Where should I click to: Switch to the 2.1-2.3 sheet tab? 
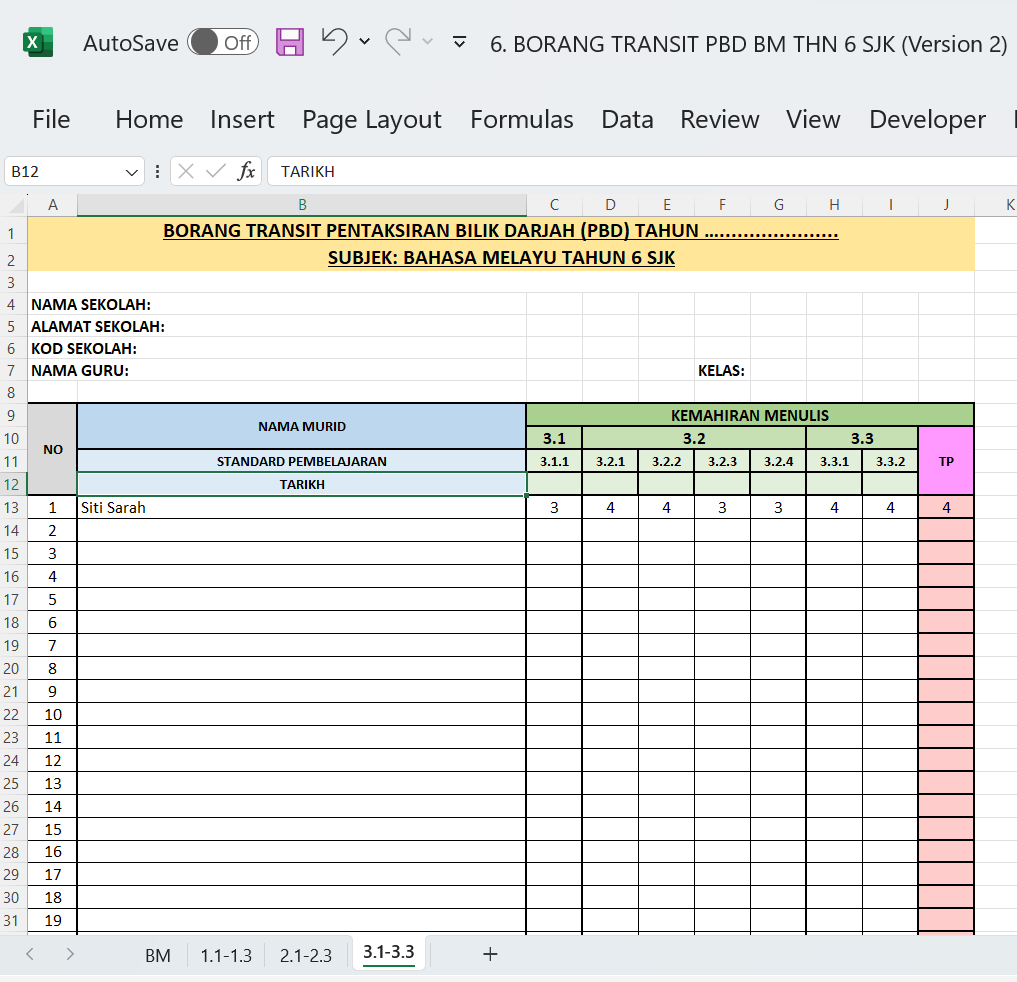tap(306, 955)
